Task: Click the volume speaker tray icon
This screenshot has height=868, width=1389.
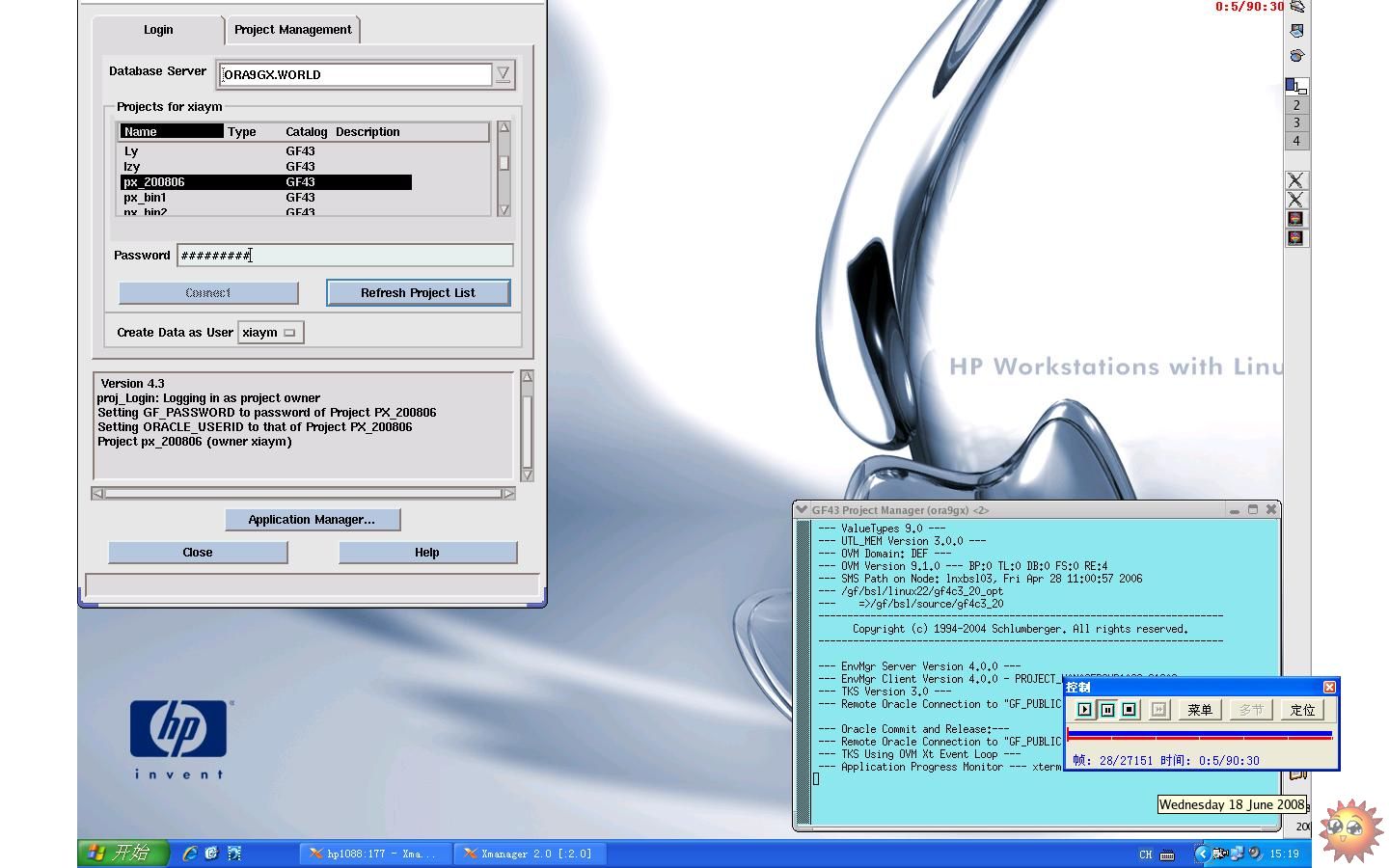Action: (1255, 854)
